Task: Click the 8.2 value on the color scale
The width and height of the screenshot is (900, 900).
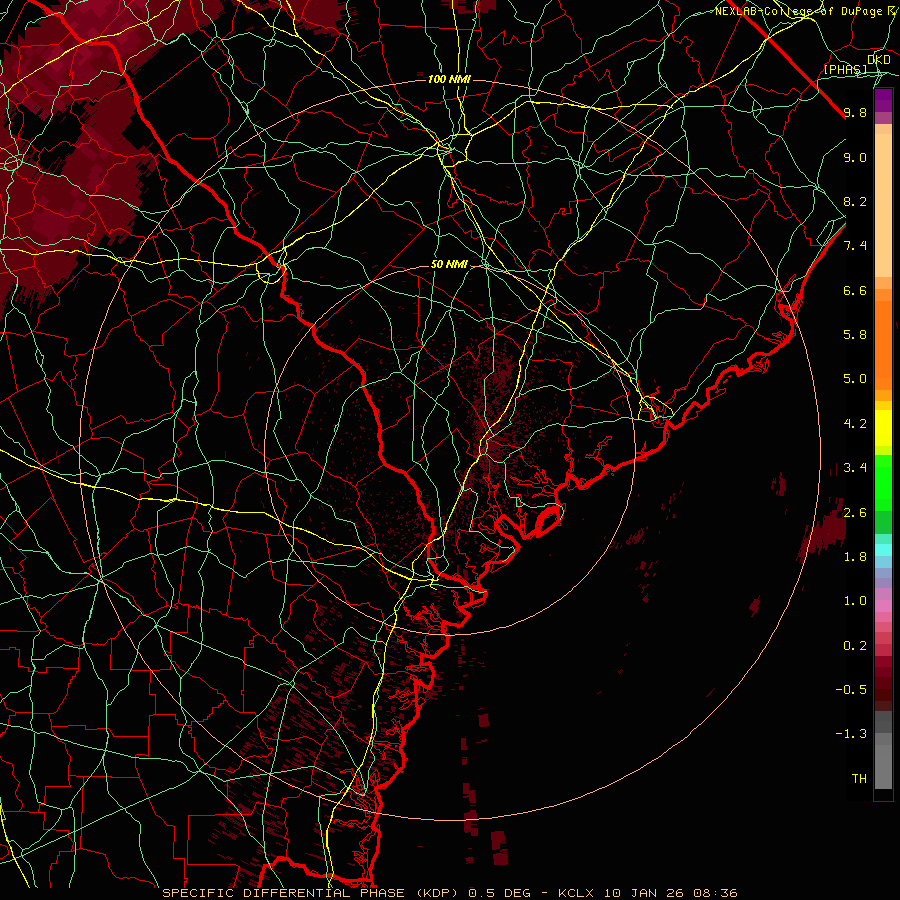Action: pos(855,201)
